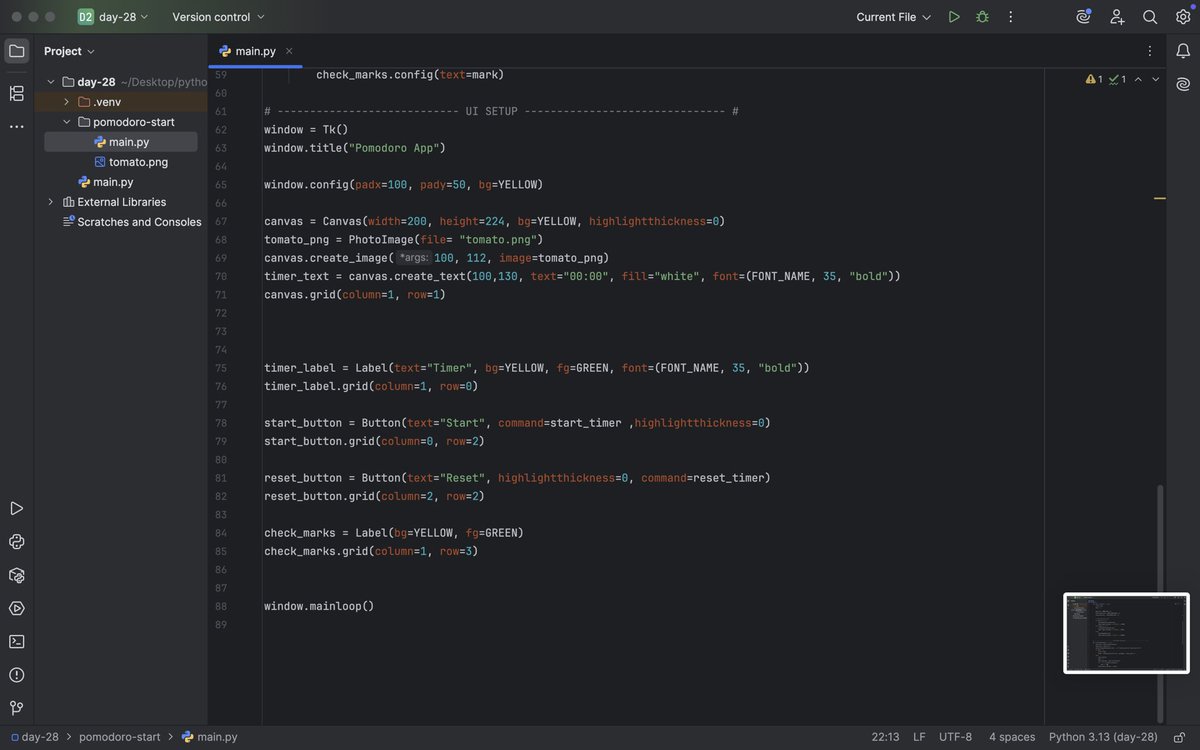Open Notifications bell icon in right sidebar
This screenshot has height=750, width=1200.
(1183, 51)
